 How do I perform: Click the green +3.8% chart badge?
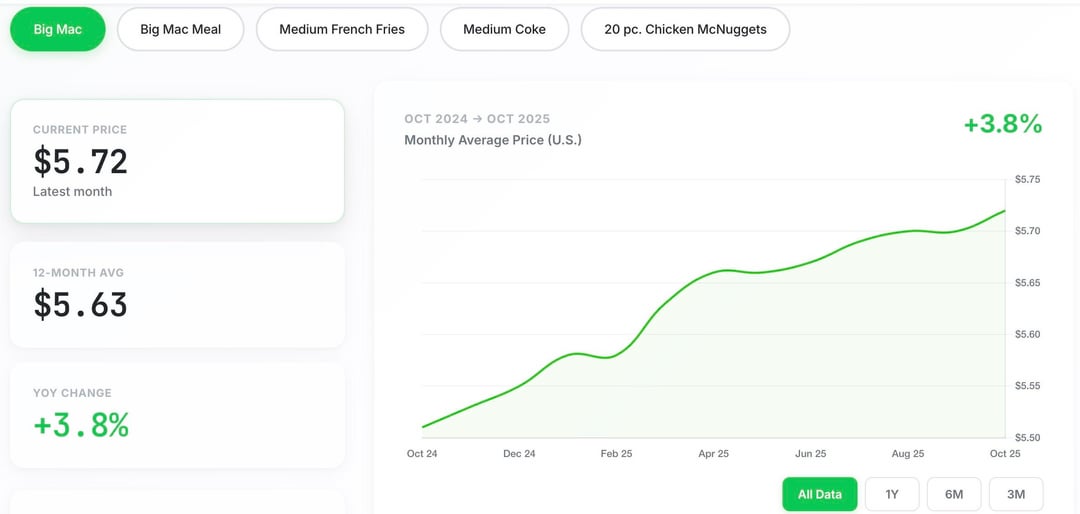click(x=1002, y=124)
